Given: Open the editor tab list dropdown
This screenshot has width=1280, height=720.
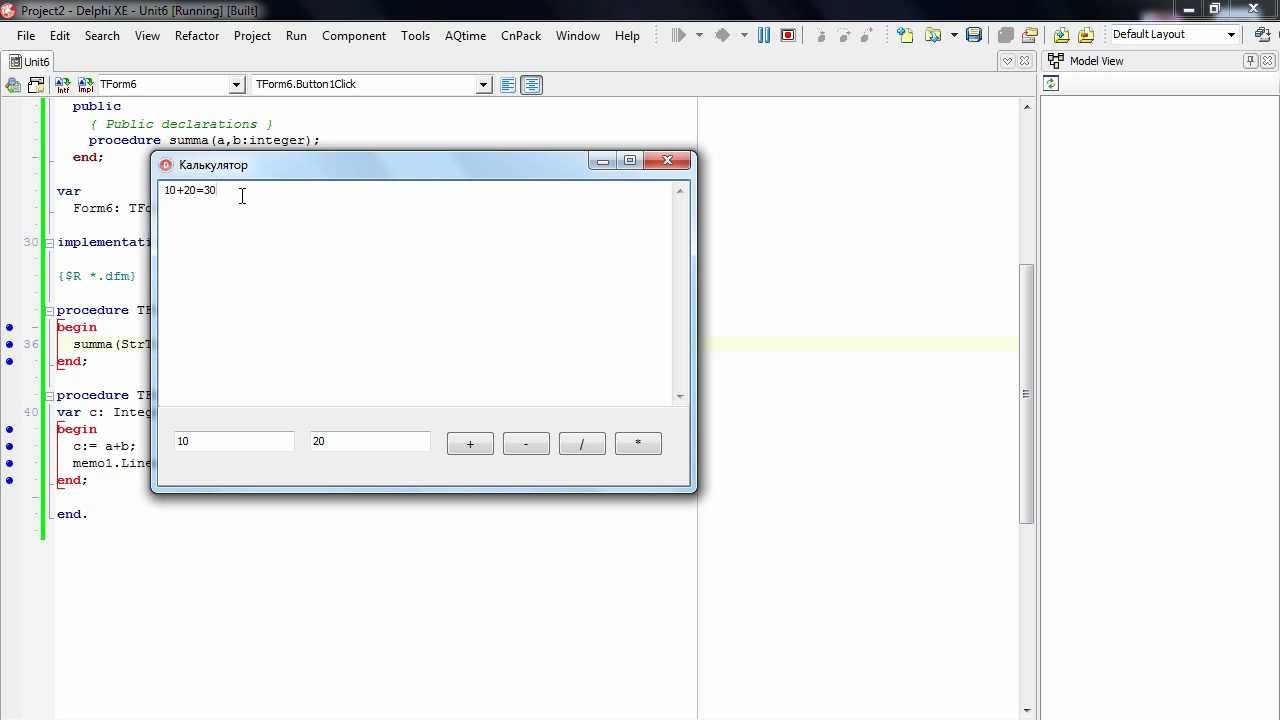Looking at the screenshot, I should [x=1008, y=61].
